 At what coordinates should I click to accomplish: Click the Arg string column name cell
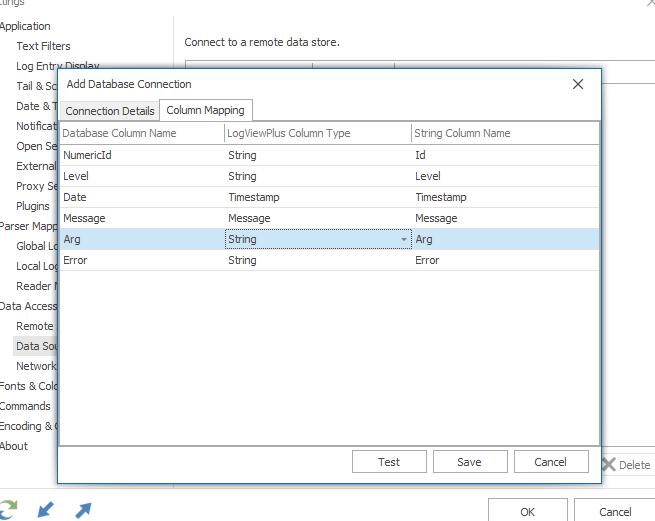click(505, 239)
